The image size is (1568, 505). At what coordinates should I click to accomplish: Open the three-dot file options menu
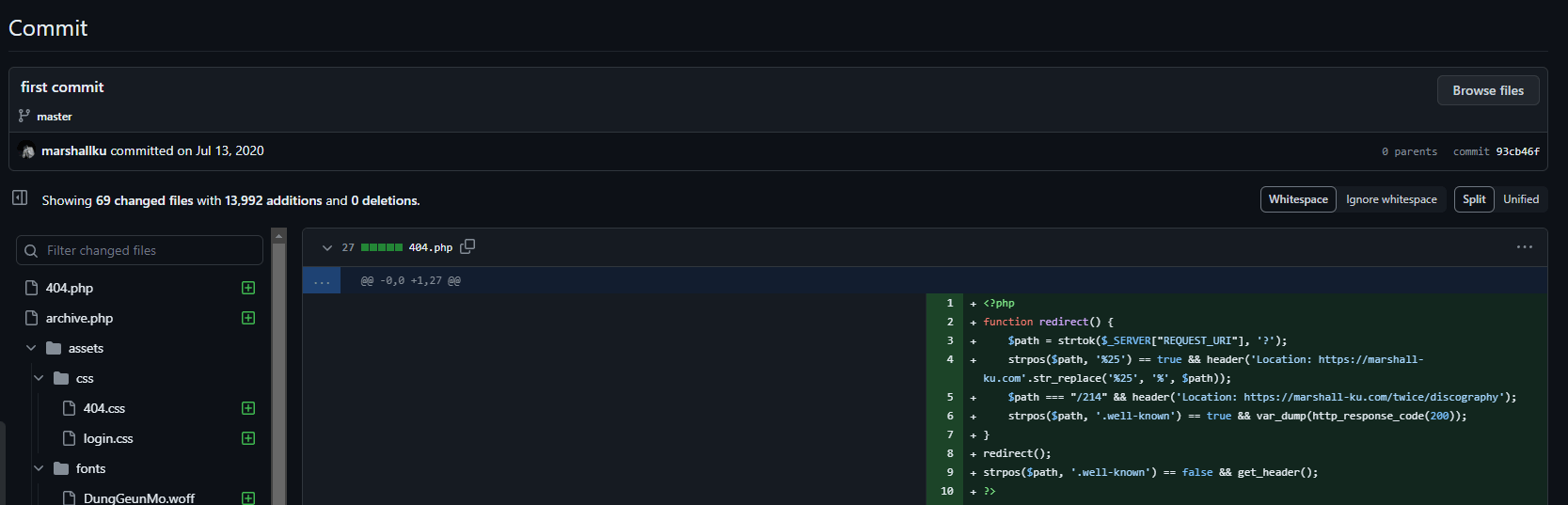click(x=1524, y=247)
